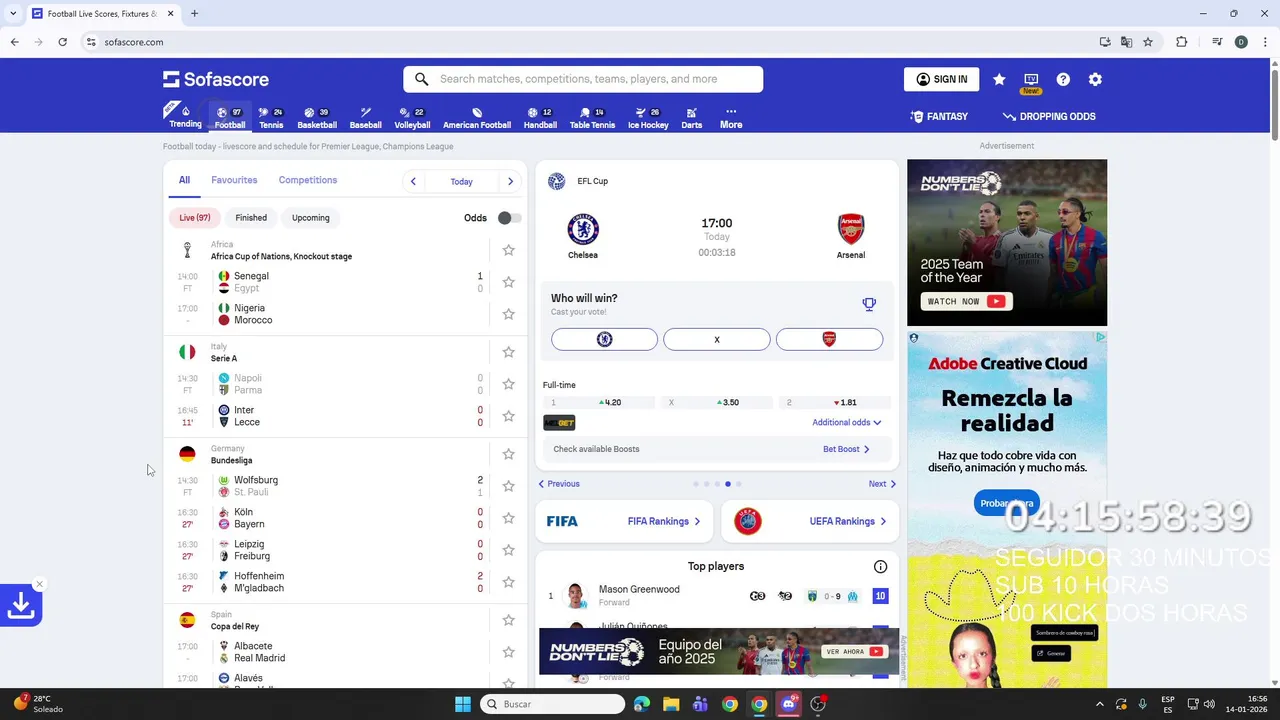The image size is (1280, 720).
Task: Open the help question mark icon
Action: coord(1063,79)
